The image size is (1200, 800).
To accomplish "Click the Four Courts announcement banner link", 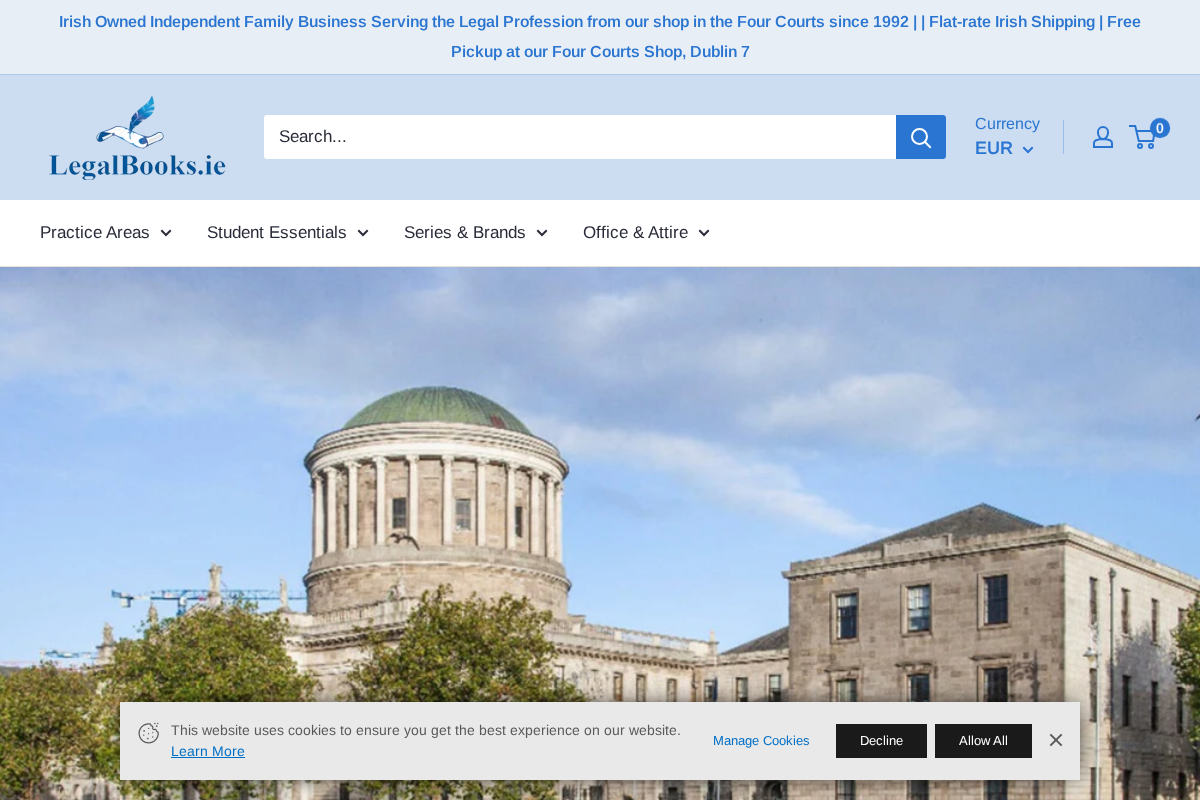I will tap(600, 36).
